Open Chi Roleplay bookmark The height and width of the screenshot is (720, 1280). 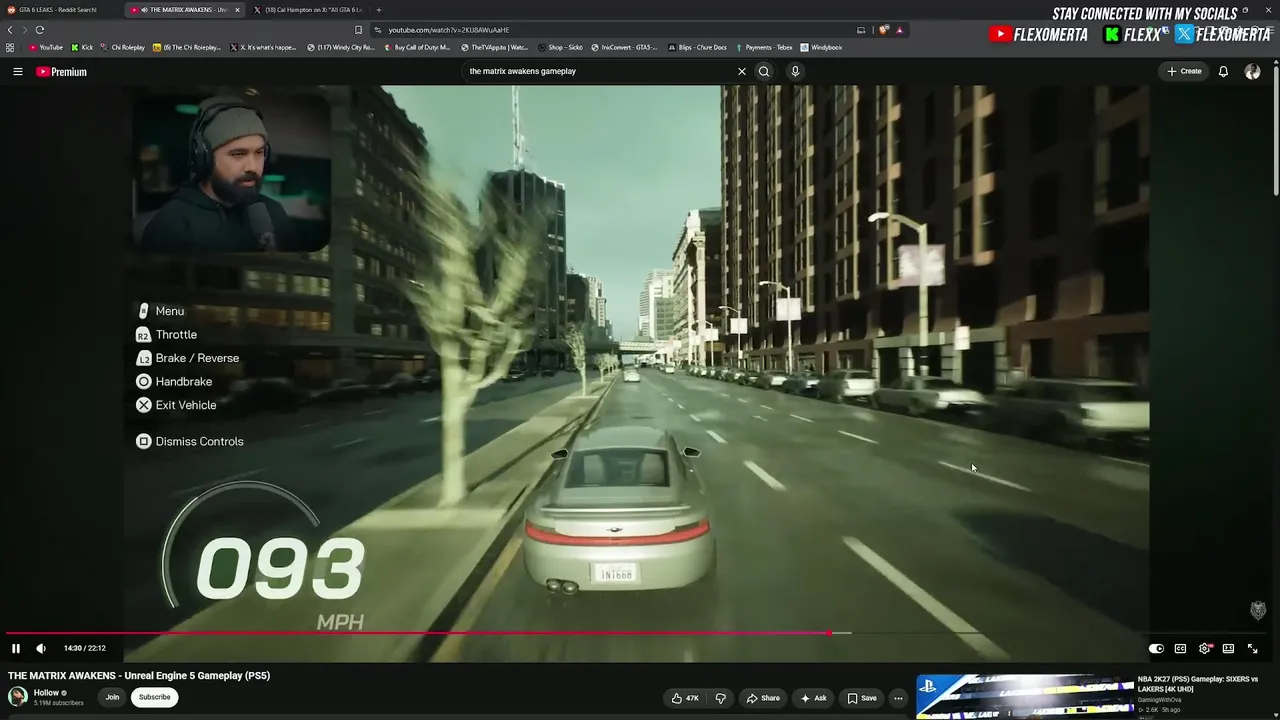pos(122,47)
